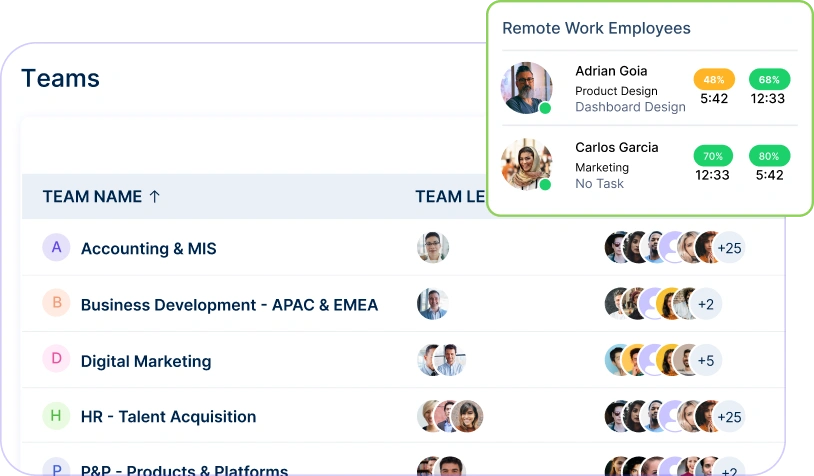Click the green H icon for HR - Talent Acquisition
This screenshot has width=814, height=476.
coord(56,416)
